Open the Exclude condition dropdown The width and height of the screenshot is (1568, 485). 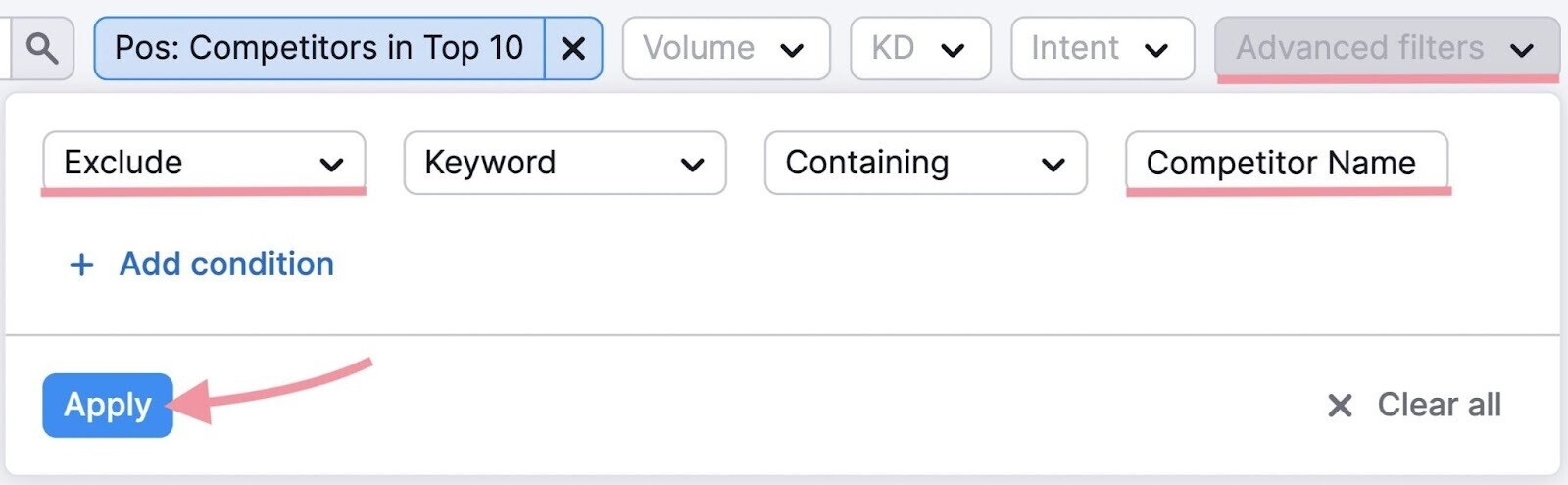[203, 163]
